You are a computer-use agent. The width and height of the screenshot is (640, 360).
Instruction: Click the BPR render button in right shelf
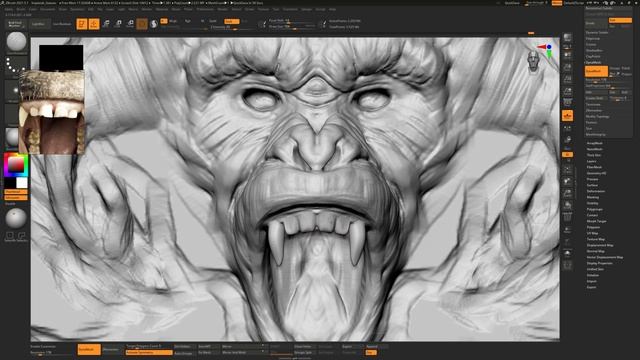(x=567, y=38)
